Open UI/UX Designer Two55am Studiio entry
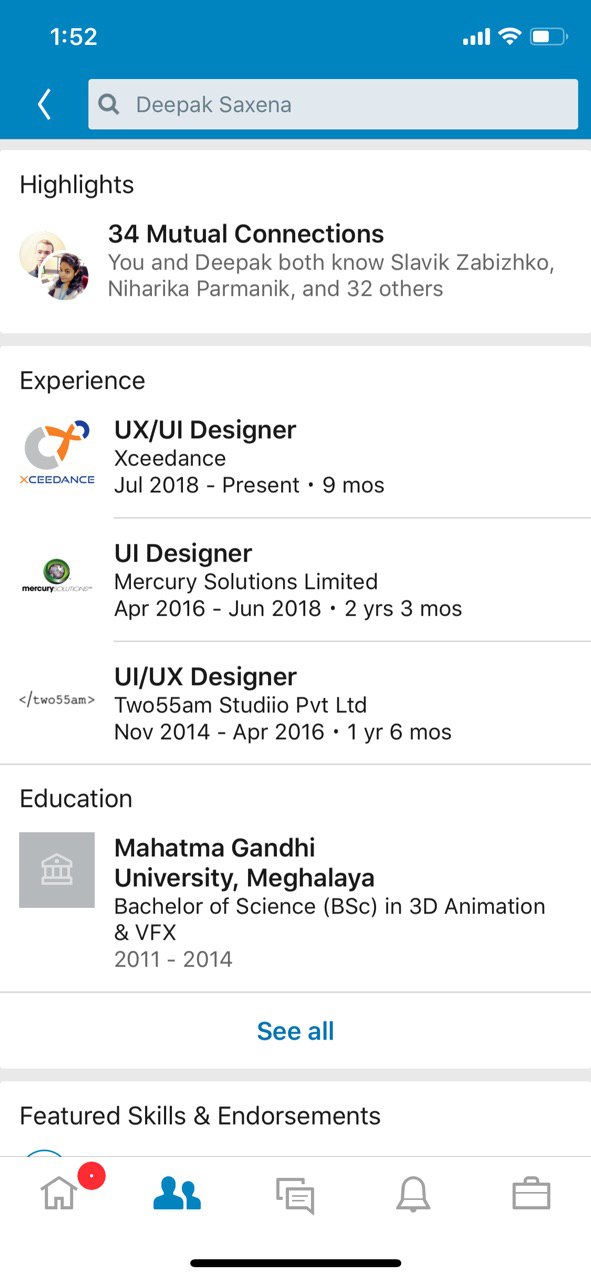The width and height of the screenshot is (591, 1280). (295, 703)
